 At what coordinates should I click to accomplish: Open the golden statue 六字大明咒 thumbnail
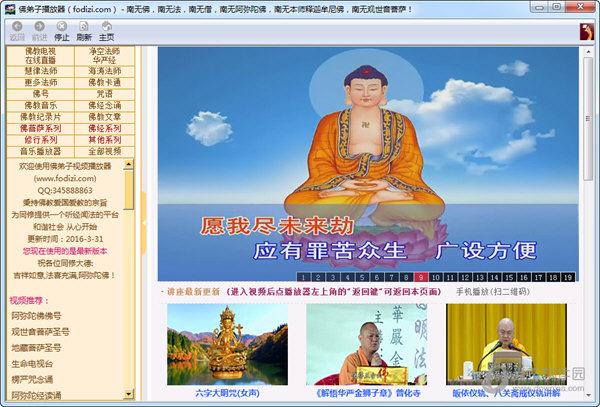(227, 344)
